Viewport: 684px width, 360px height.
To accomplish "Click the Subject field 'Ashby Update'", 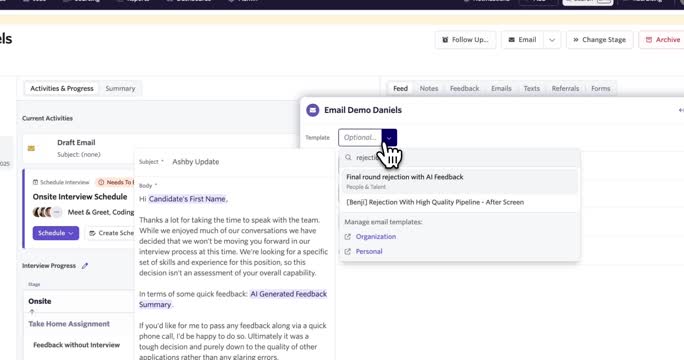I will (195, 161).
